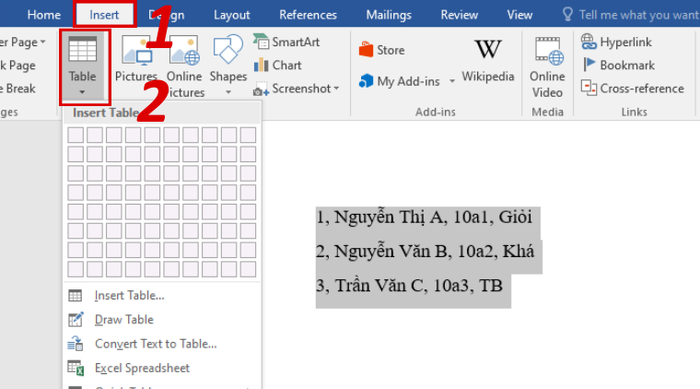Expand the Table dropdown arrow
The height and width of the screenshot is (389, 700).
coord(82,92)
